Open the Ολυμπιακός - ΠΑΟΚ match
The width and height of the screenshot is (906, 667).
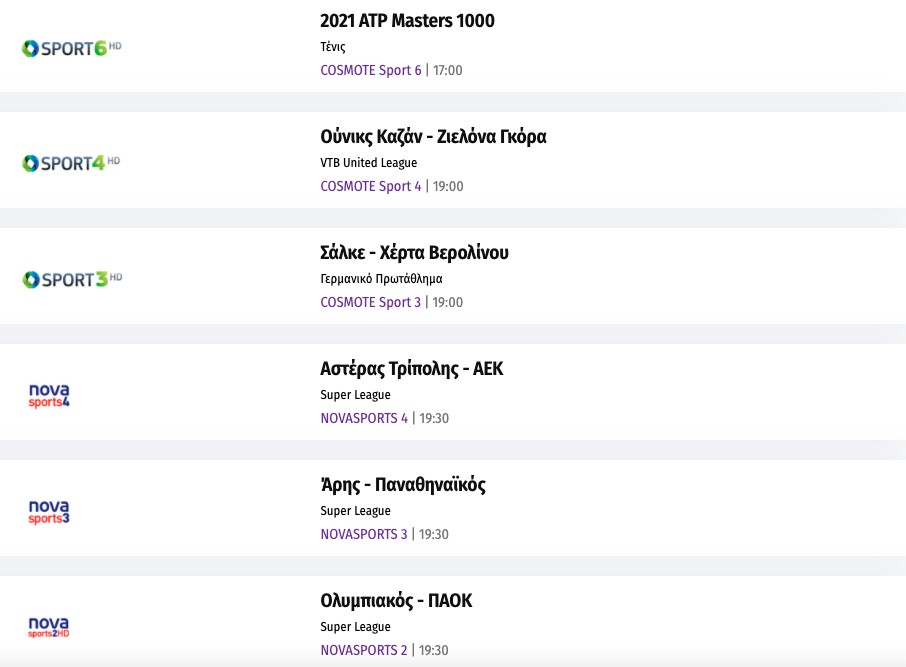[x=396, y=601]
